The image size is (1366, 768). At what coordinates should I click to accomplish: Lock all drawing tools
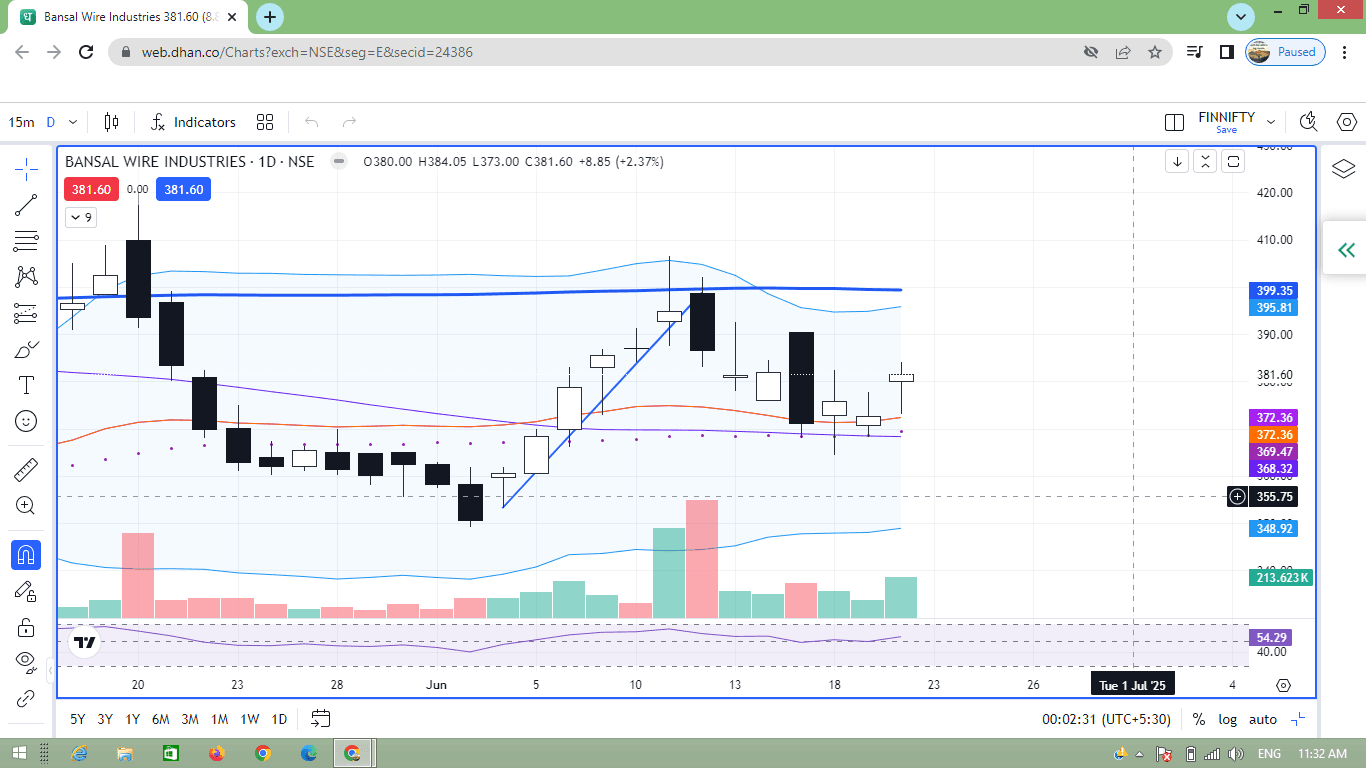(26, 628)
